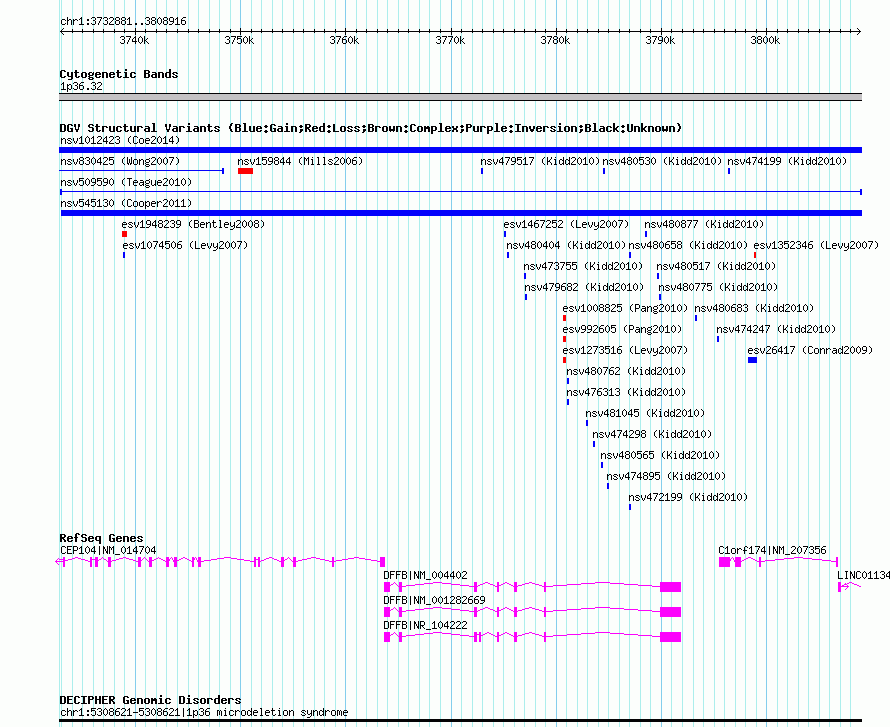Open nsv474199 (Kidd2010) label

pos(787,161)
